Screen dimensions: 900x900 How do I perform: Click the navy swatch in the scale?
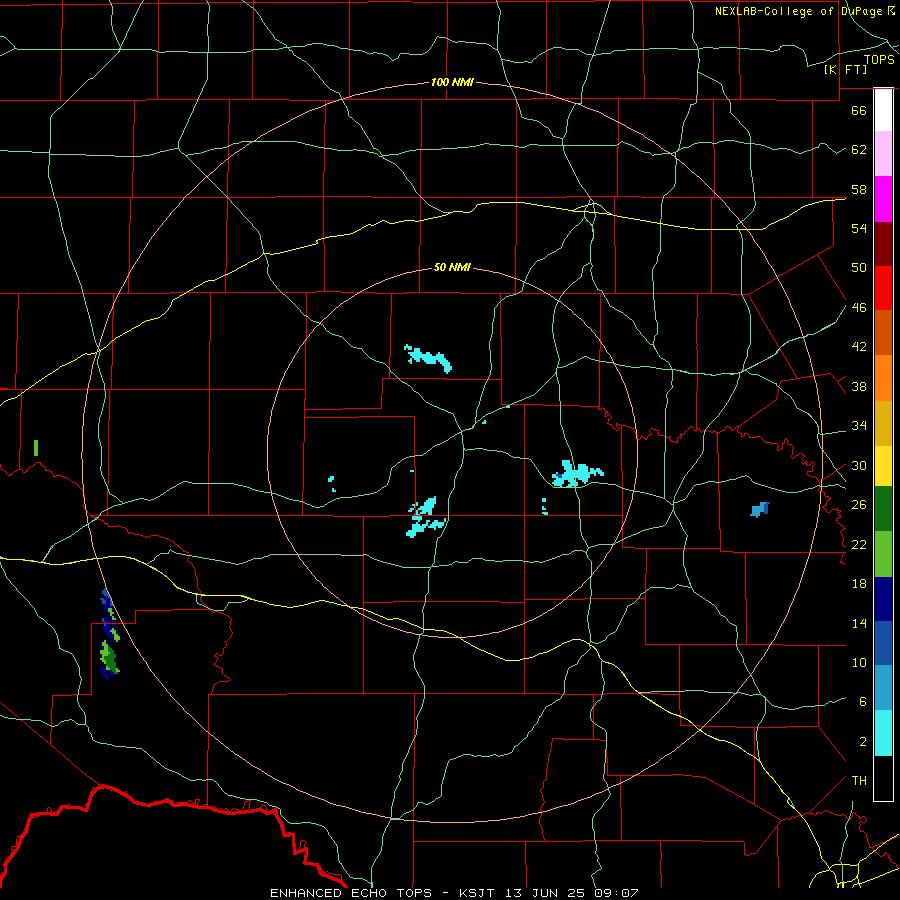tap(883, 599)
